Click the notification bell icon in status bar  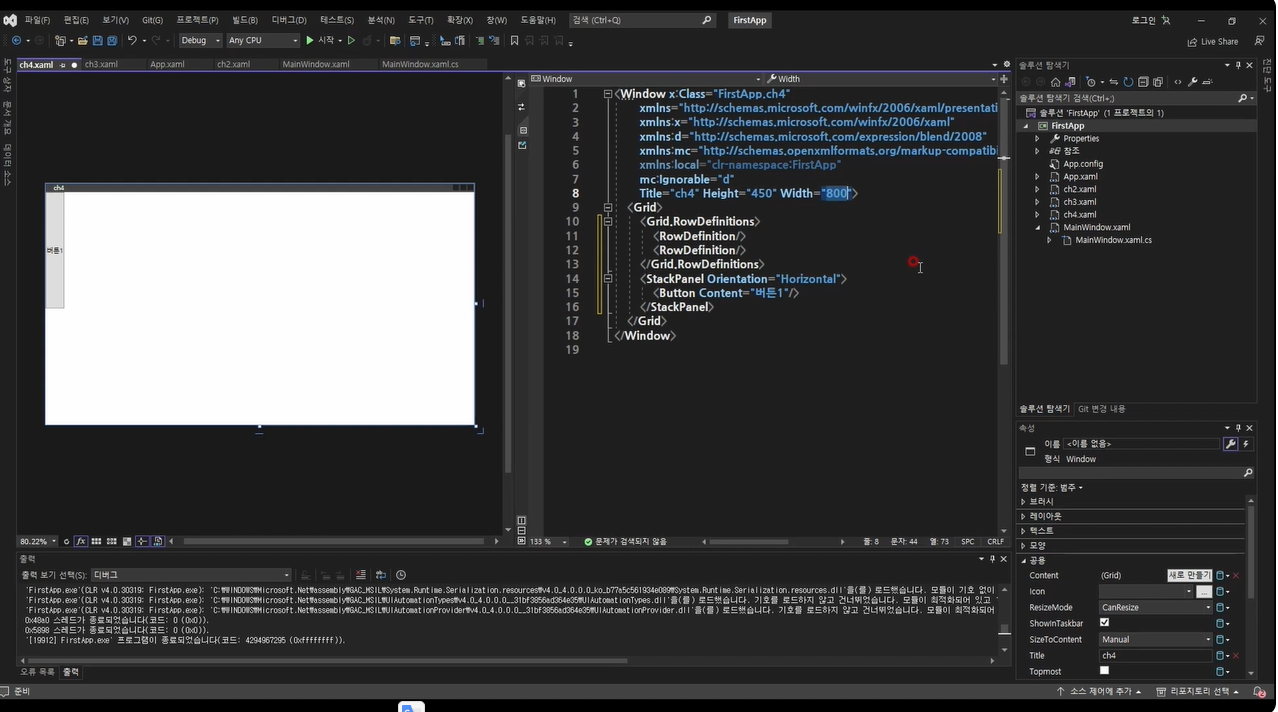pyautogui.click(x=1259, y=692)
